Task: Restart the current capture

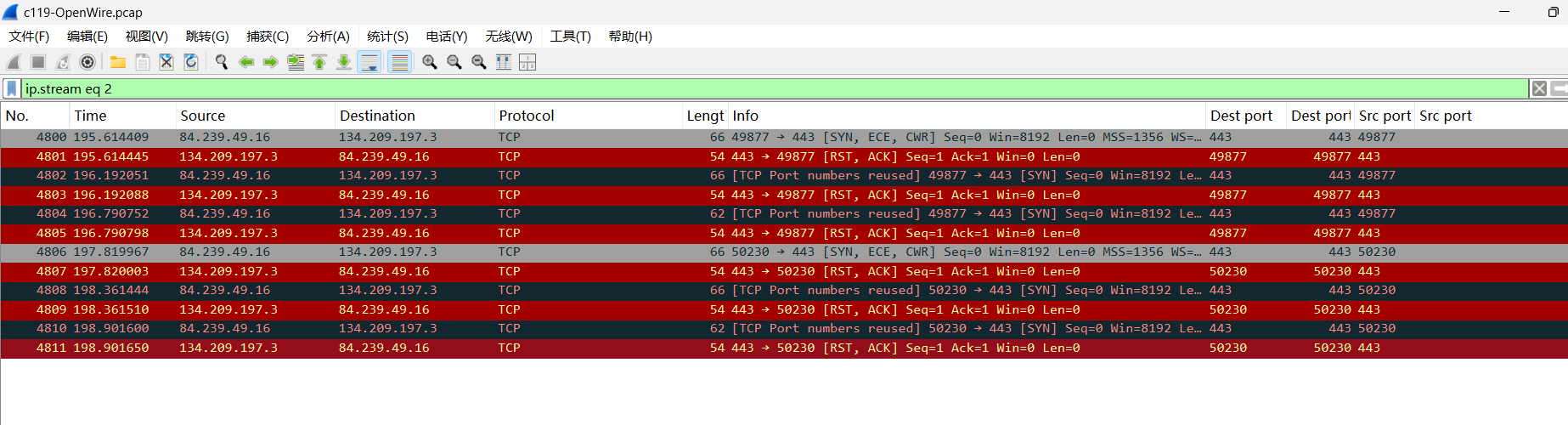Action: click(x=63, y=62)
